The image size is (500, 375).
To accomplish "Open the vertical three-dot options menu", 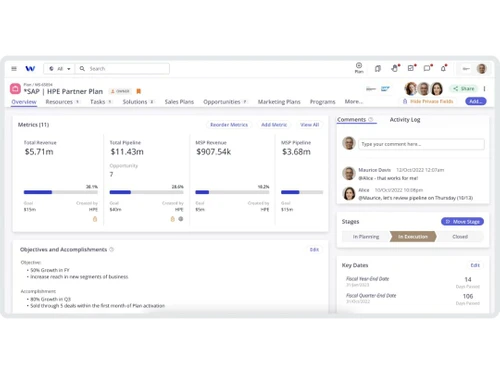I will click(x=484, y=89).
